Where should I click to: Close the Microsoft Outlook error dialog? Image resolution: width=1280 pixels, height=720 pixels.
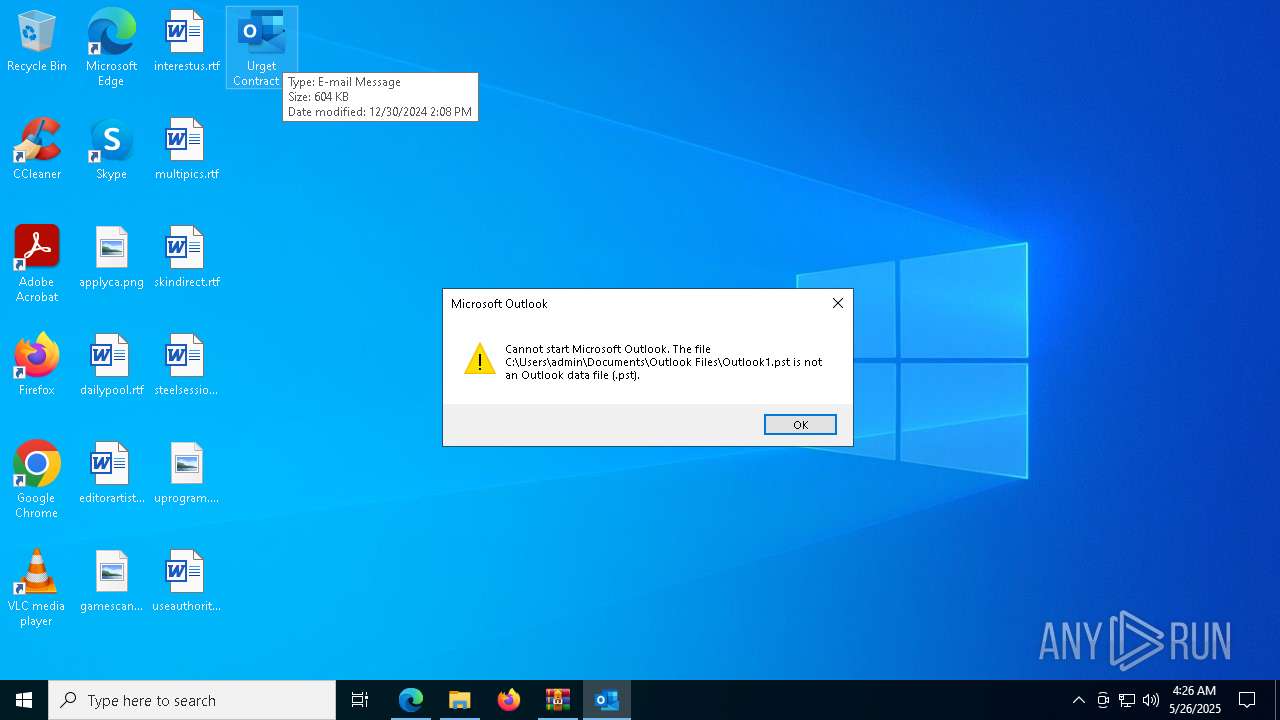[x=838, y=303]
